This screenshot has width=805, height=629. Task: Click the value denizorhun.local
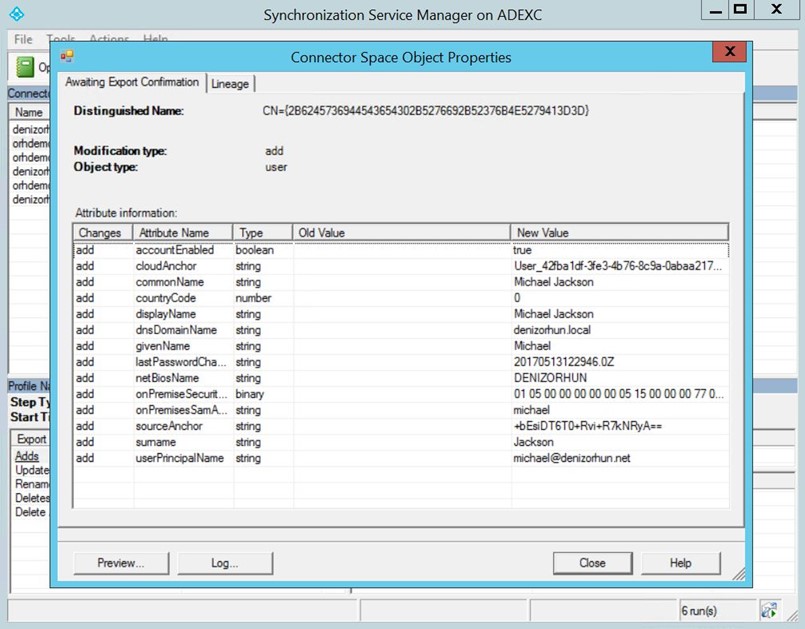tap(552, 330)
